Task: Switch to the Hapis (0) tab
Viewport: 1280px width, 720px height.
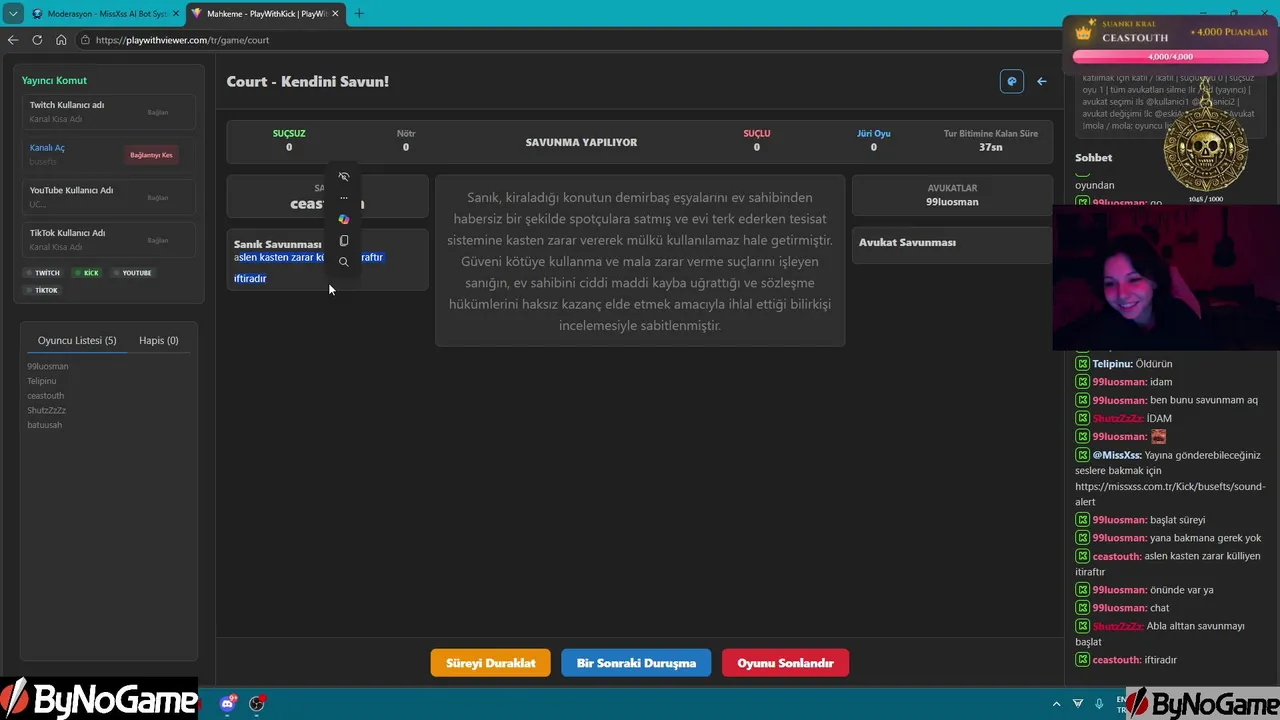Action: pyautogui.click(x=158, y=341)
